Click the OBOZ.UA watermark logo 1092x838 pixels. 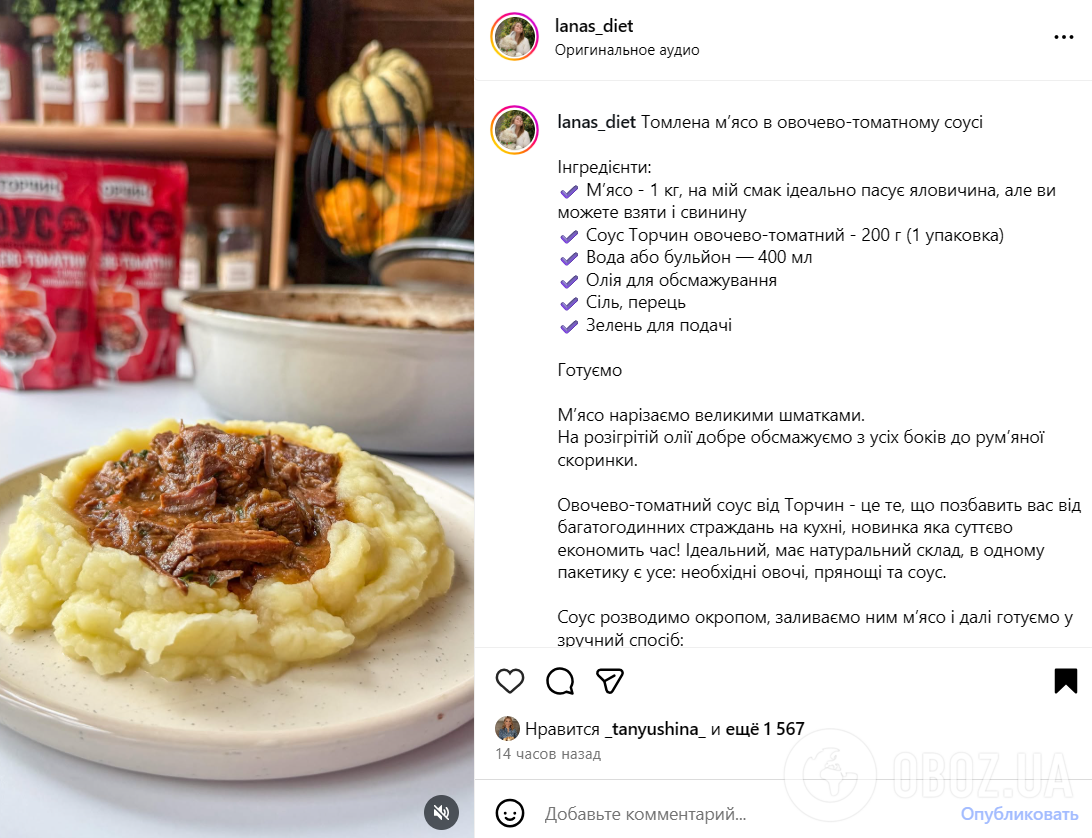click(930, 774)
